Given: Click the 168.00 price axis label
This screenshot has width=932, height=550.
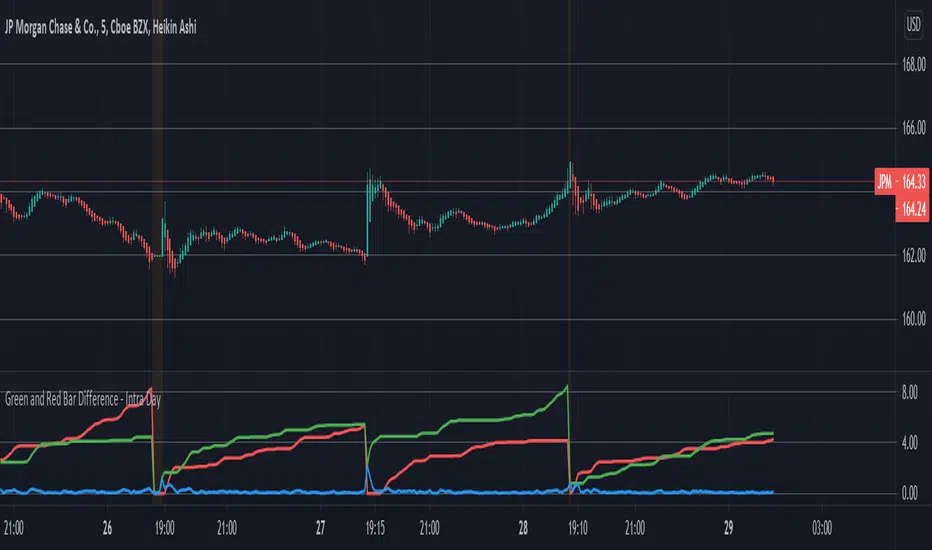Looking at the screenshot, I should click(x=914, y=64).
